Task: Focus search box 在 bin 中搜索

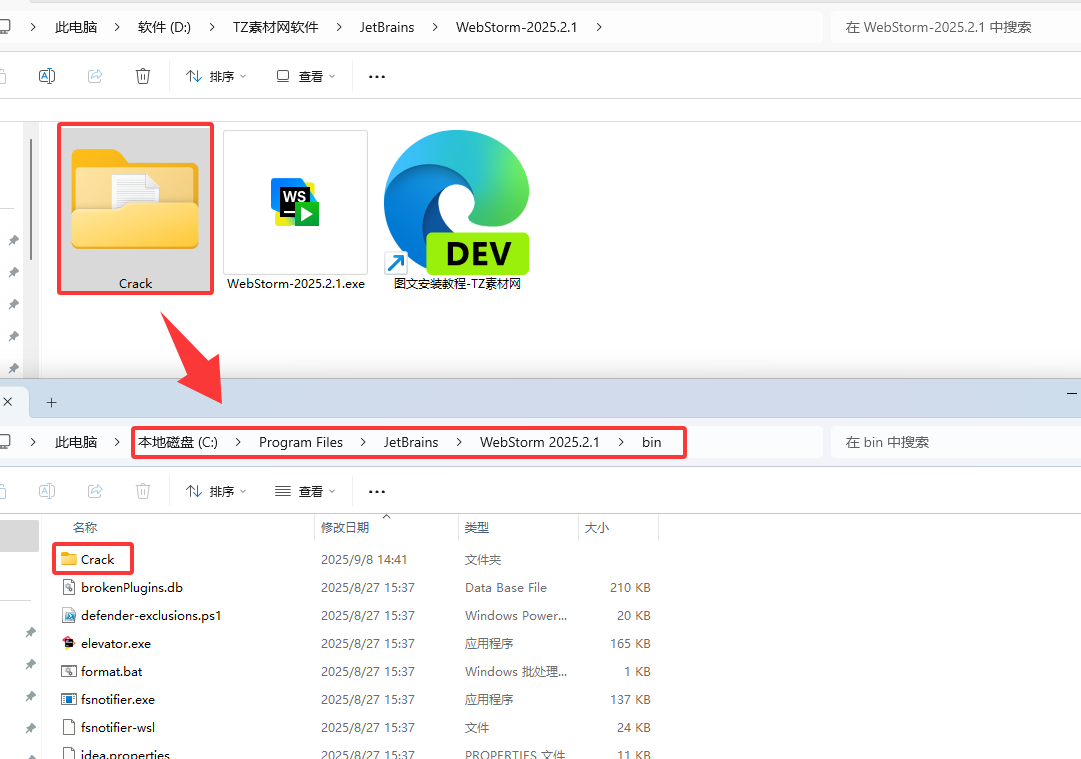Action: (x=956, y=443)
